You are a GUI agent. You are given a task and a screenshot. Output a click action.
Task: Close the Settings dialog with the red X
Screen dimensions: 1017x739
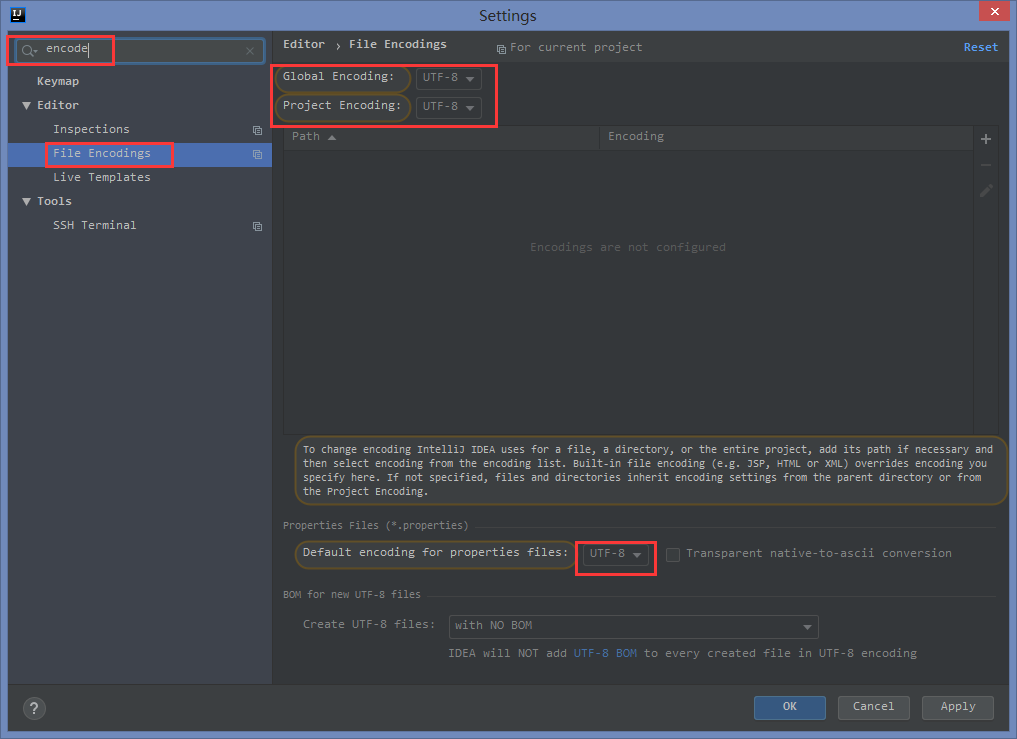click(x=994, y=11)
